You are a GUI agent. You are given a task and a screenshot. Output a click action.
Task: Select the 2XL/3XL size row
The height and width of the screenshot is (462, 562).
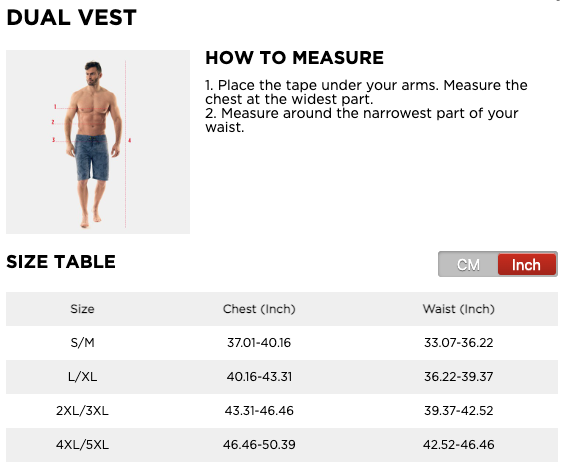pyautogui.click(x=282, y=411)
